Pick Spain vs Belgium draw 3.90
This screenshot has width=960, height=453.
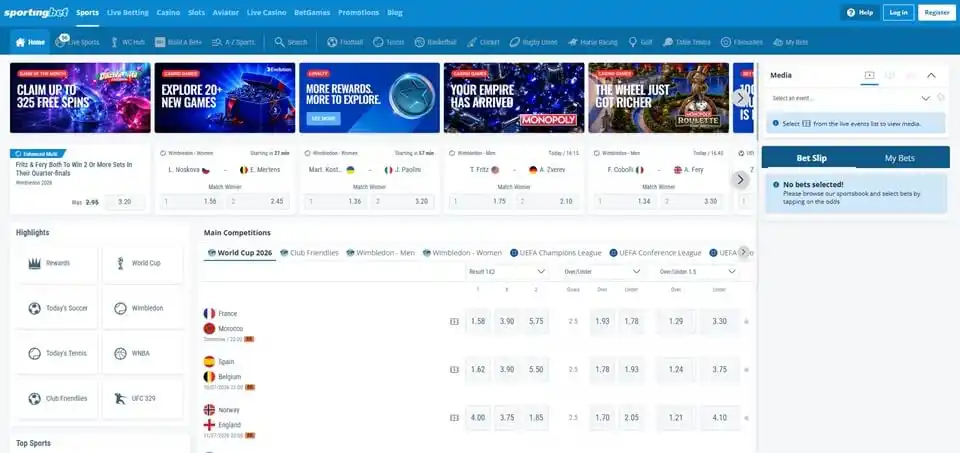click(x=507, y=370)
